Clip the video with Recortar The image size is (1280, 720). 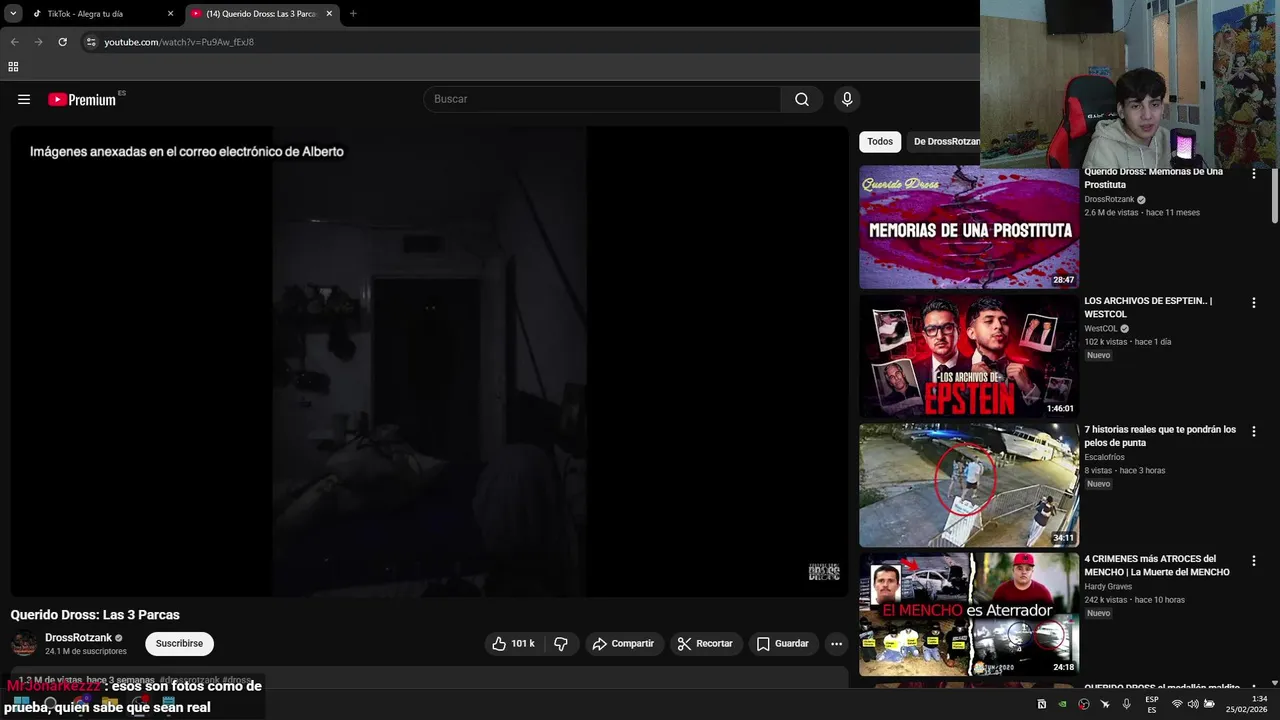pos(705,644)
